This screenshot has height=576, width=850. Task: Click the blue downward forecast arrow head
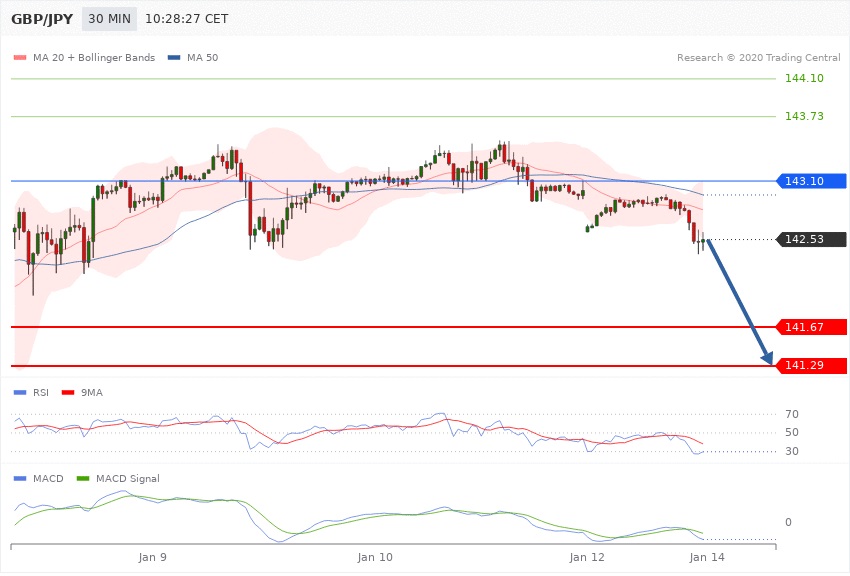768,360
